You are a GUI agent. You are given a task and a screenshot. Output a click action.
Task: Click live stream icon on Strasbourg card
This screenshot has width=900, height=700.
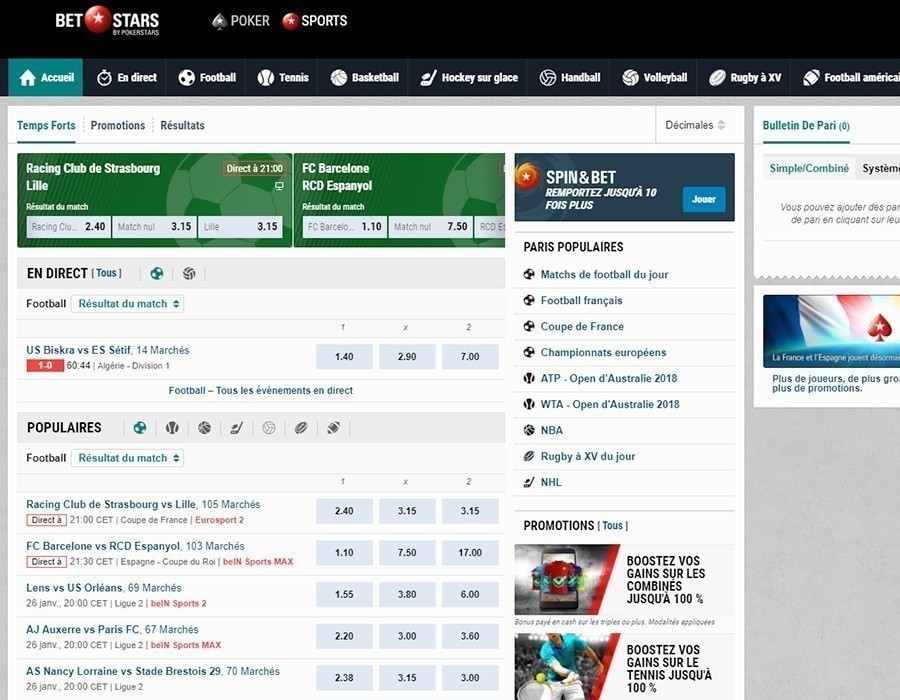pyautogui.click(x=279, y=186)
